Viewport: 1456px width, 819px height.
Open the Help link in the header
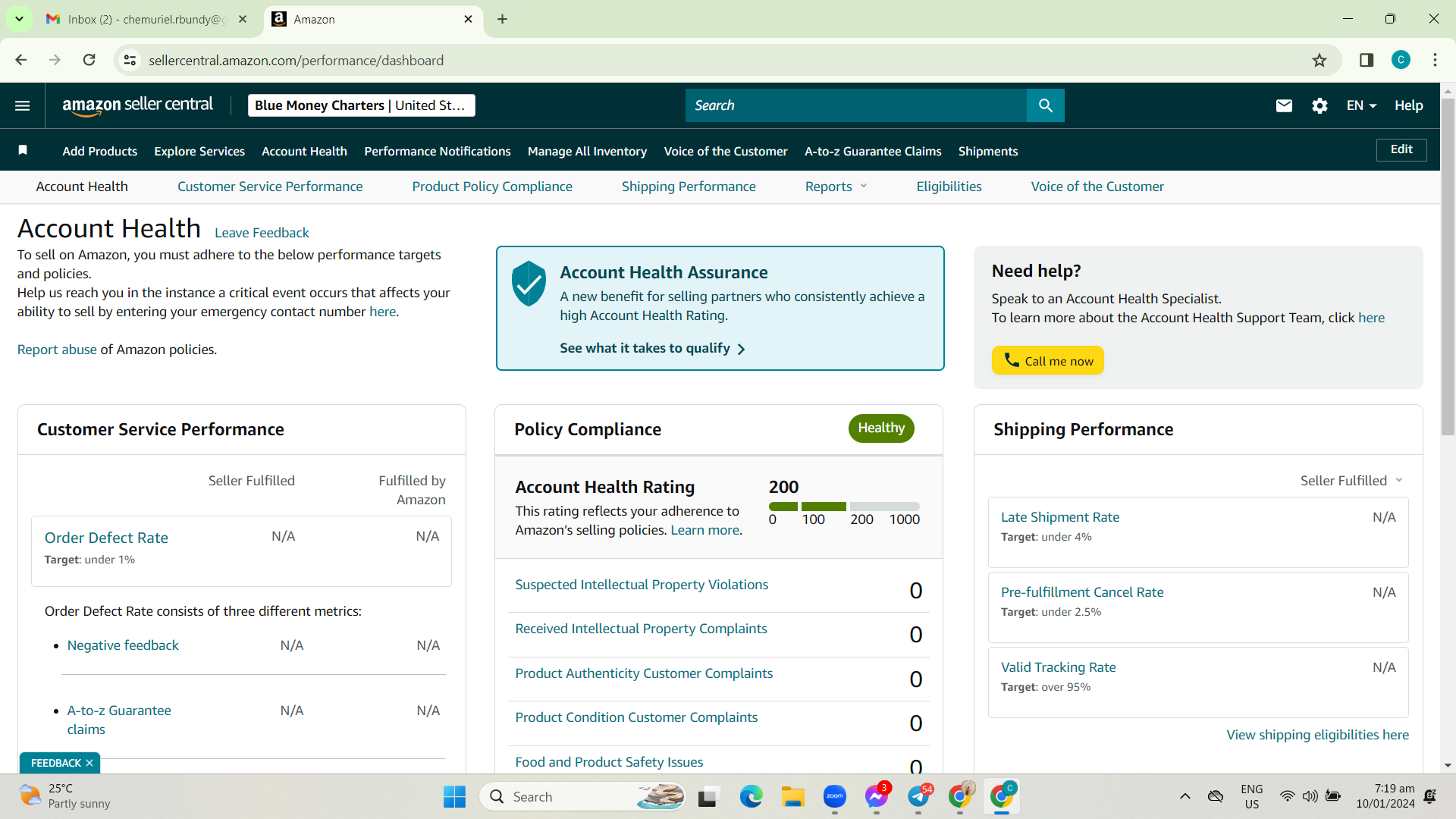tap(1408, 105)
